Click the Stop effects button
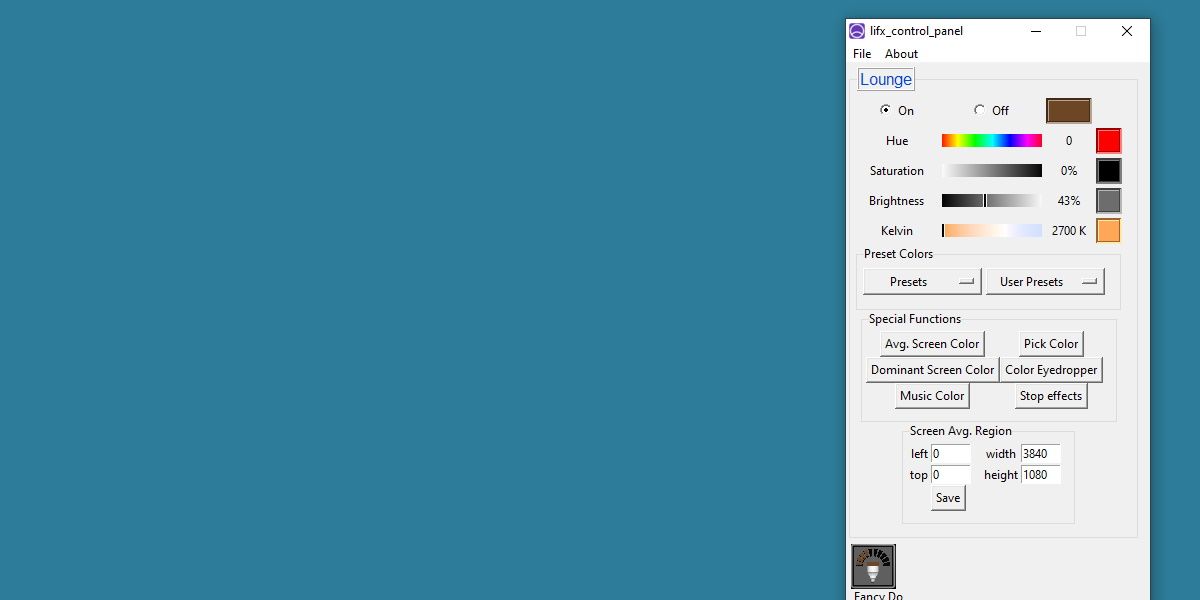 [x=1051, y=396]
